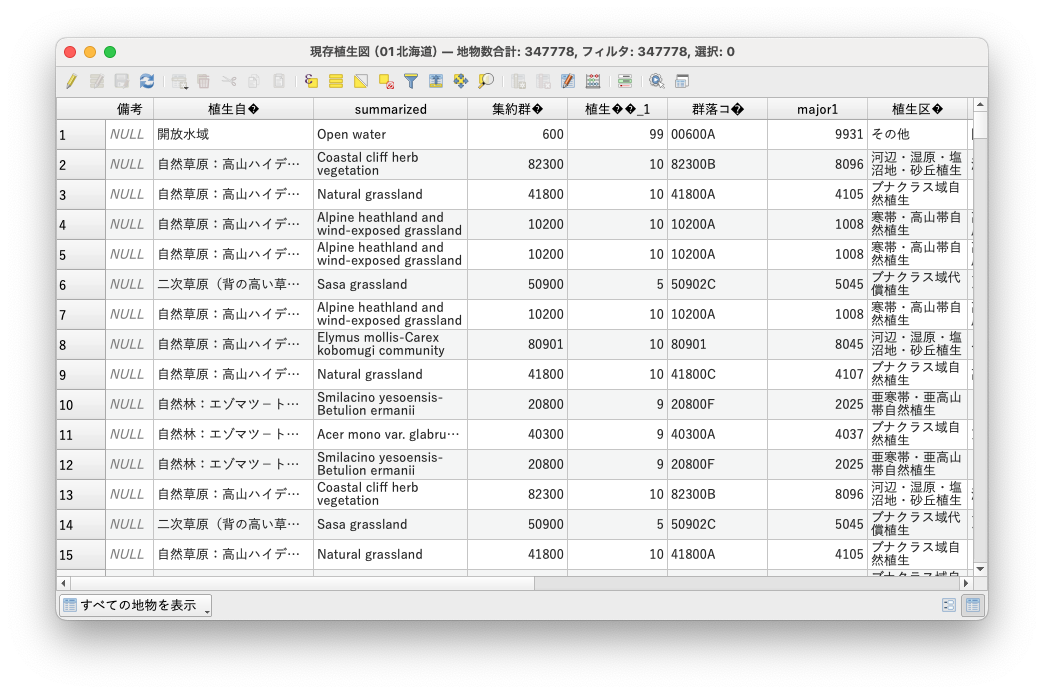Image resolution: width=1044 pixels, height=694 pixels.
Task: Reload the attribute table
Action: [x=147, y=81]
